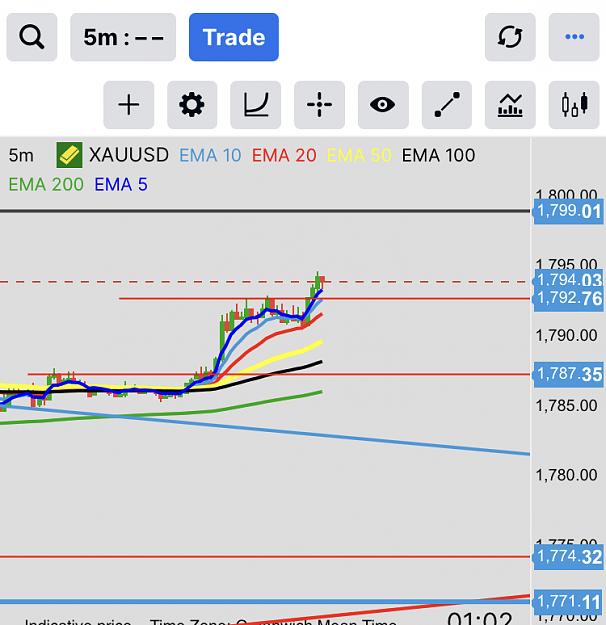
Task: Select the EMA 200 indicator label
Action: point(46,185)
